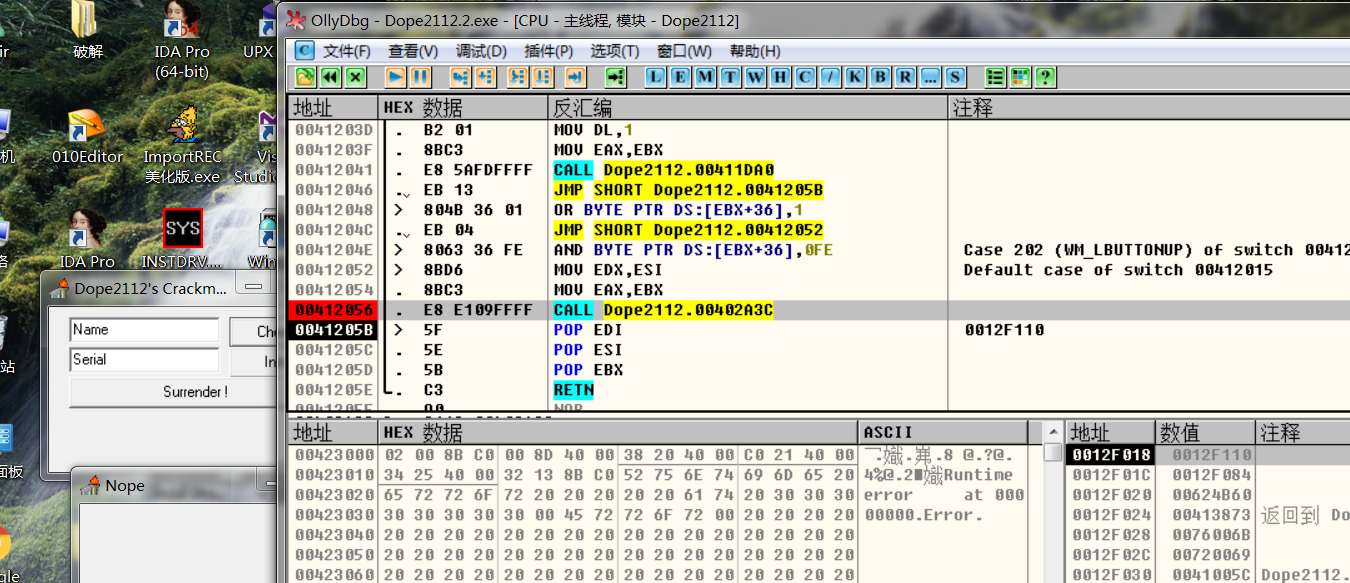The image size is (1350, 583).
Task: Click JMP SHORT Dope2112.0041205B instruction
Action: coord(688,190)
